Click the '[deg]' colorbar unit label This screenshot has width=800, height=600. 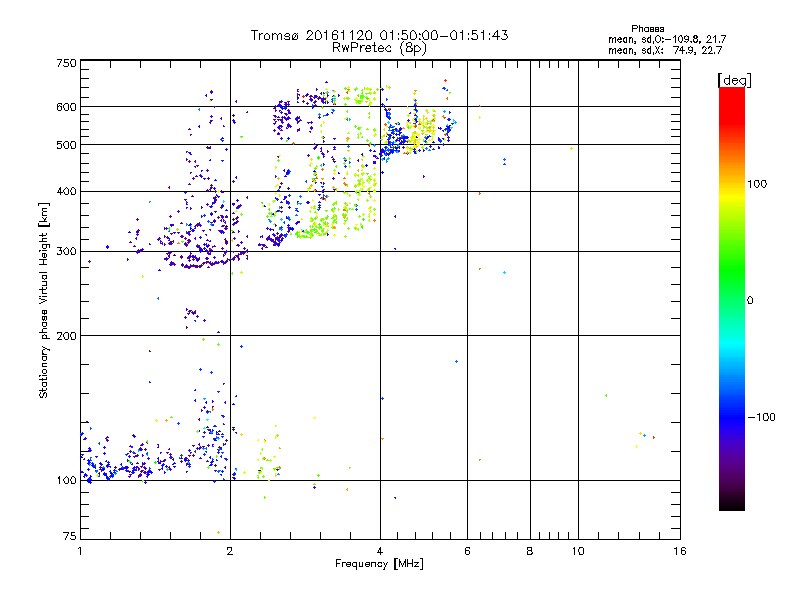[x=734, y=80]
